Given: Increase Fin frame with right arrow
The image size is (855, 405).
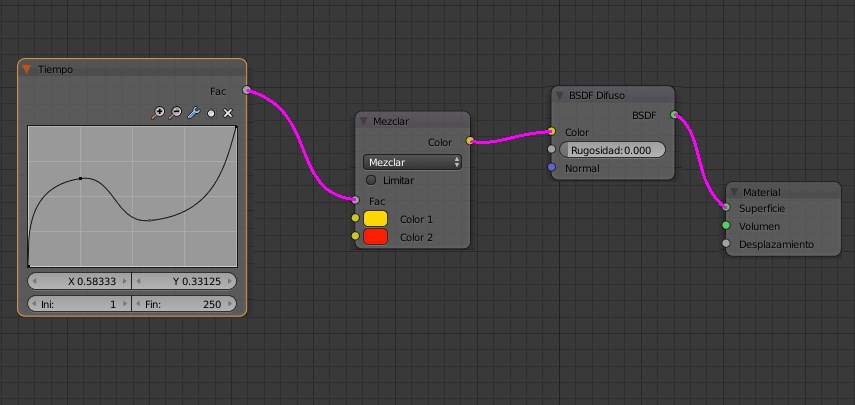Looking at the screenshot, I should (x=230, y=304).
